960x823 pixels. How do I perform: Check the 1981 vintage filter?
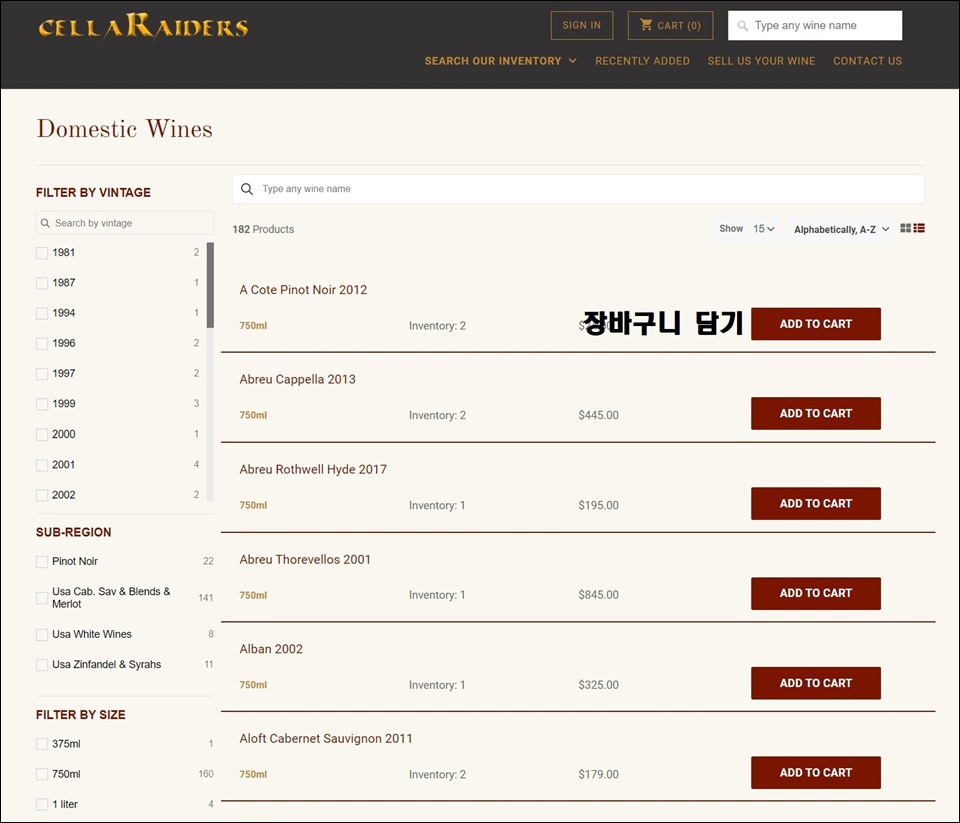42,253
